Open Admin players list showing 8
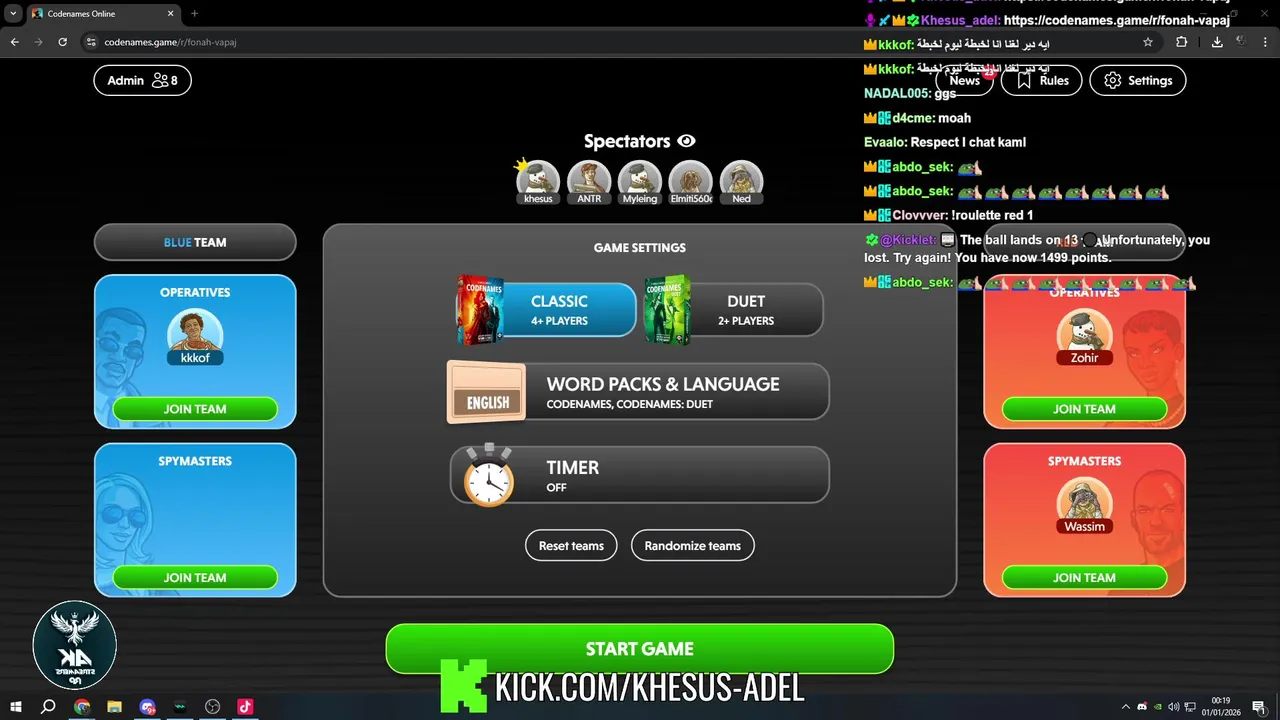Screen dimensions: 1280x720 (x=142, y=80)
